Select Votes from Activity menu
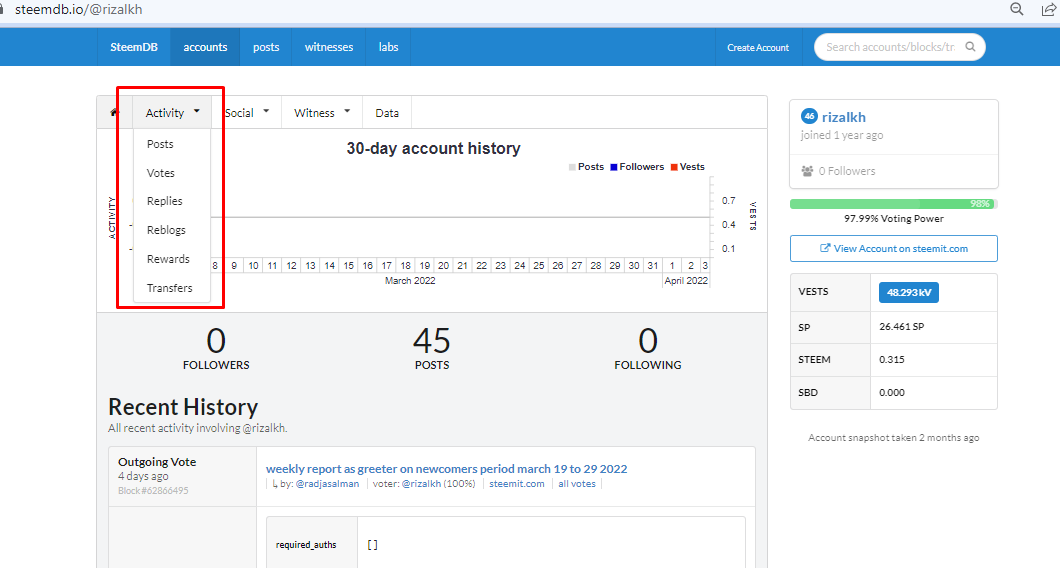This screenshot has height=568, width=1060. click(161, 173)
